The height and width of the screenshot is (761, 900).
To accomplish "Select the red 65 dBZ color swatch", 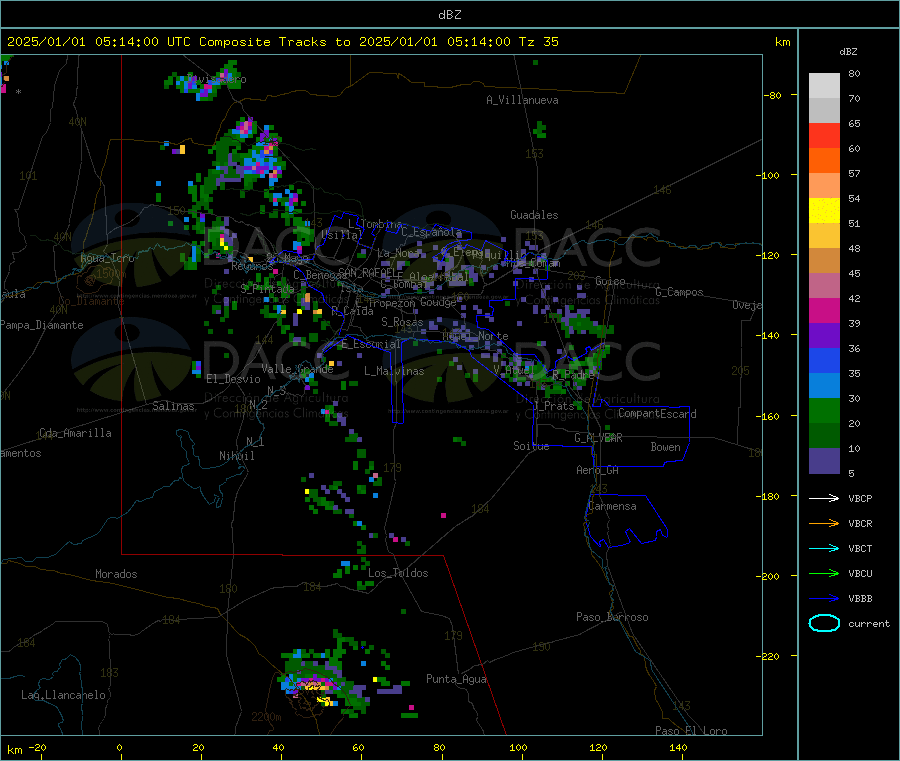I will [824, 135].
